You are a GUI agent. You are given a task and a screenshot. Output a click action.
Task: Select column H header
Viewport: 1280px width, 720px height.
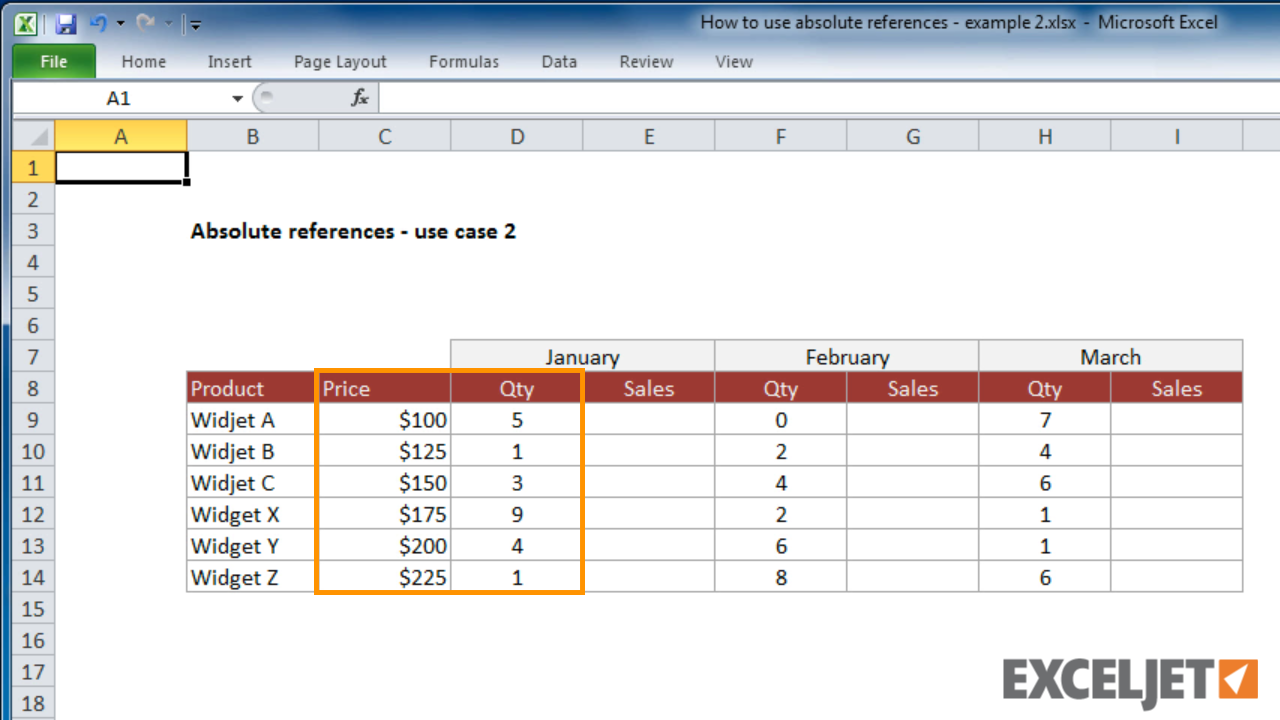[1045, 136]
